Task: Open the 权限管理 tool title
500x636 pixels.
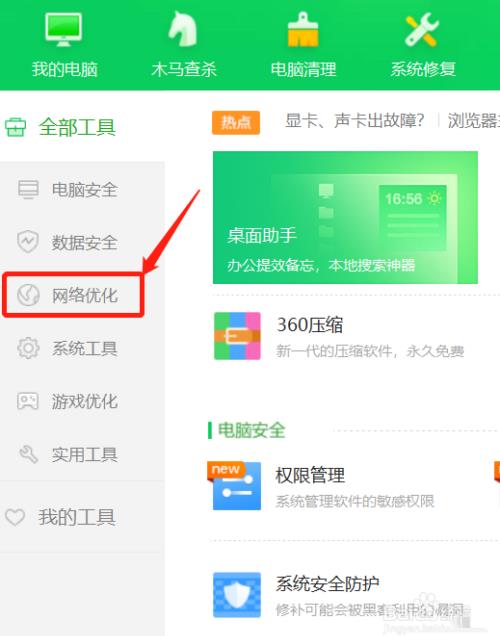Action: (x=310, y=475)
